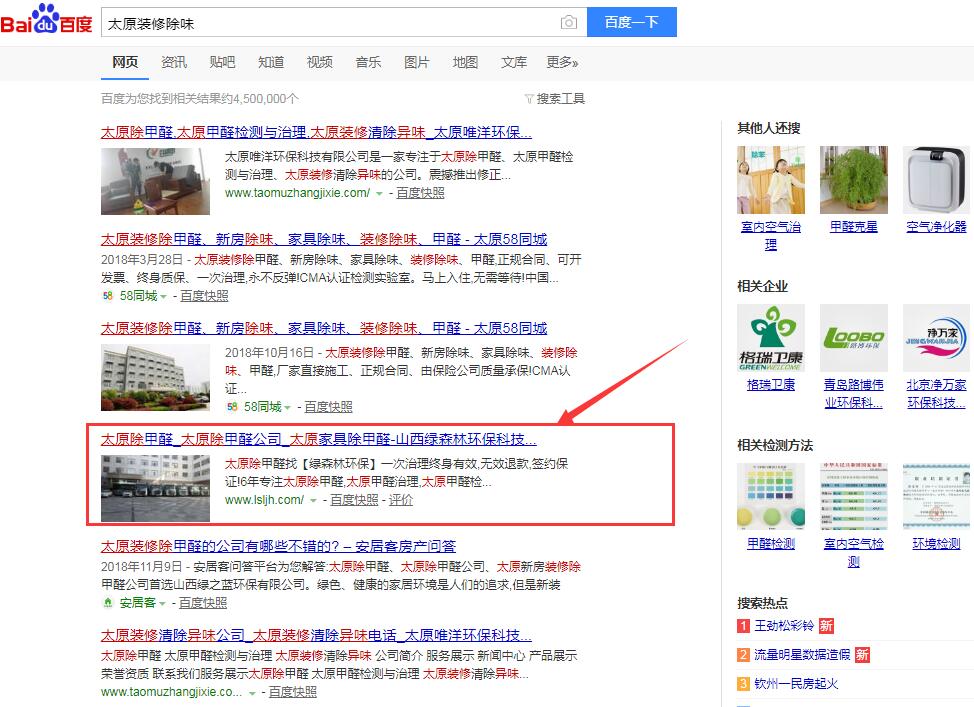Click the Baidu logo

[47, 21]
